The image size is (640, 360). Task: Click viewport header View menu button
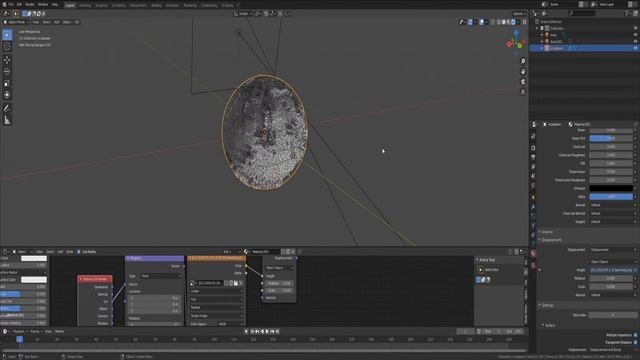tap(36, 22)
